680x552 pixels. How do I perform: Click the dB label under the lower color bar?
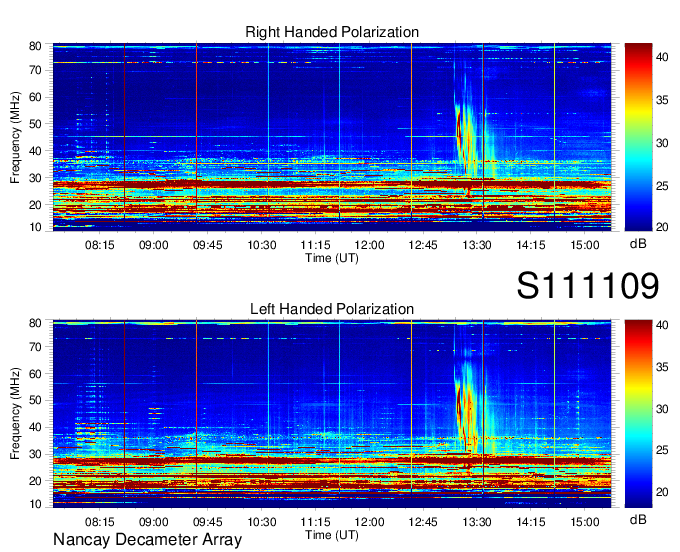[638, 520]
